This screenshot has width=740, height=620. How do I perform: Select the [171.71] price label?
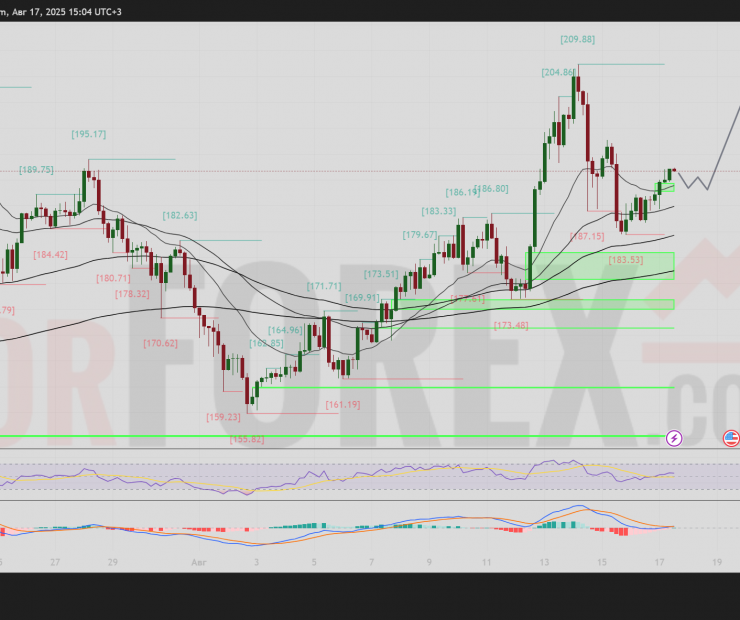click(x=324, y=286)
